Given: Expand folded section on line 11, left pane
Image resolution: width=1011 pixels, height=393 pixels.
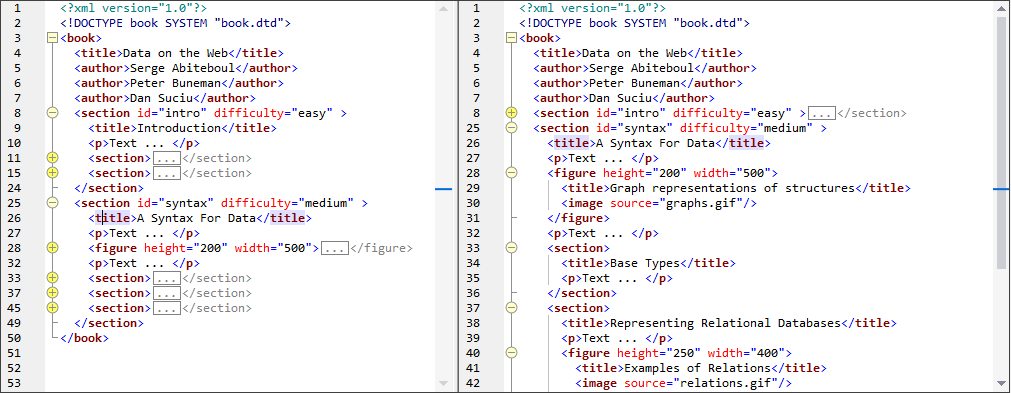Looking at the screenshot, I should point(53,158).
